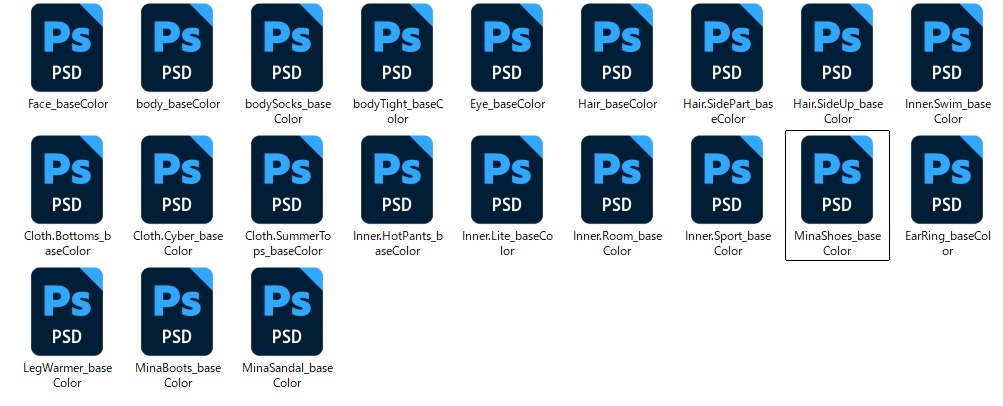This screenshot has height=406, width=1003.
Task: Click the 'MinaSandal_baseColor' name text
Action: point(288,375)
